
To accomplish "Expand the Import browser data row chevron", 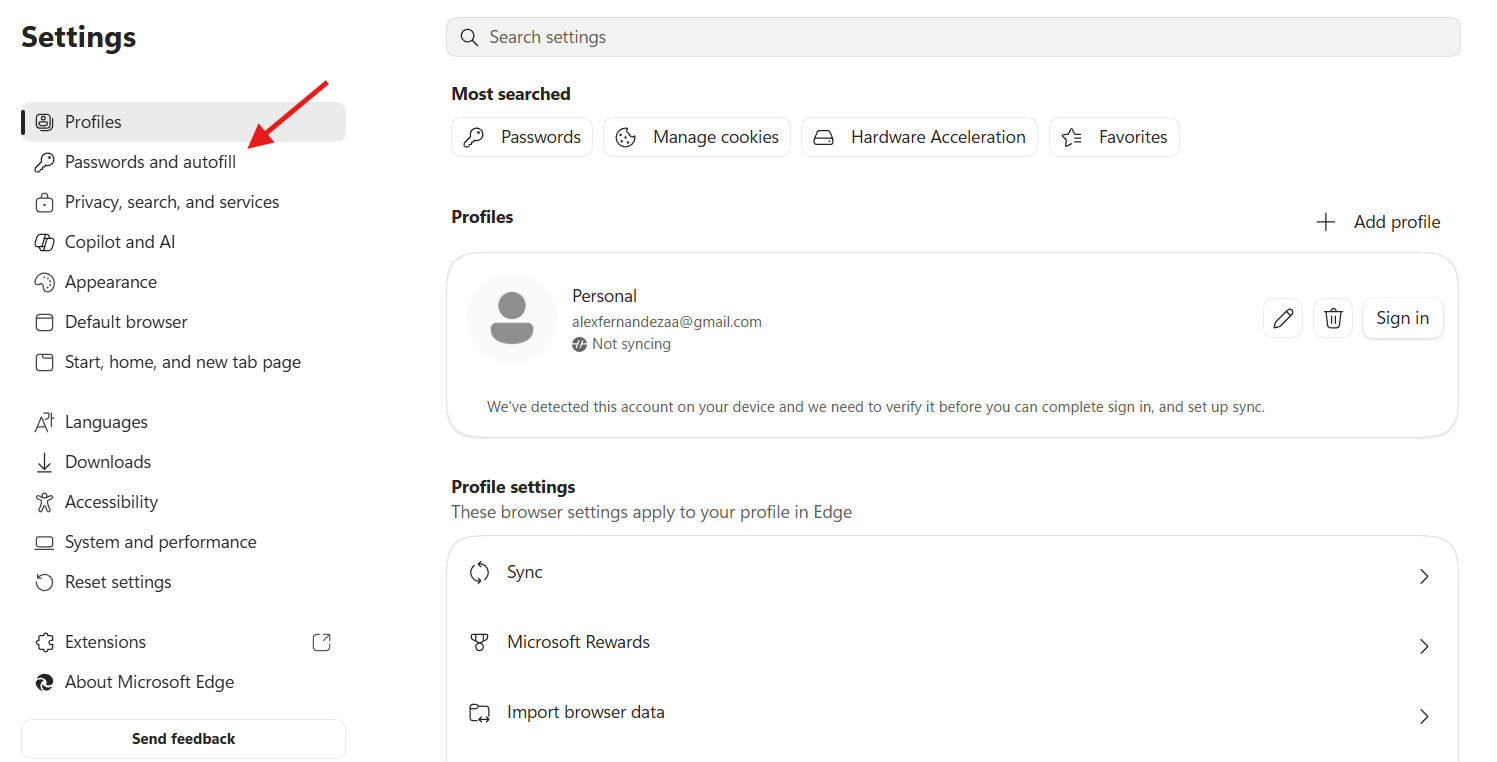I will (x=1424, y=717).
